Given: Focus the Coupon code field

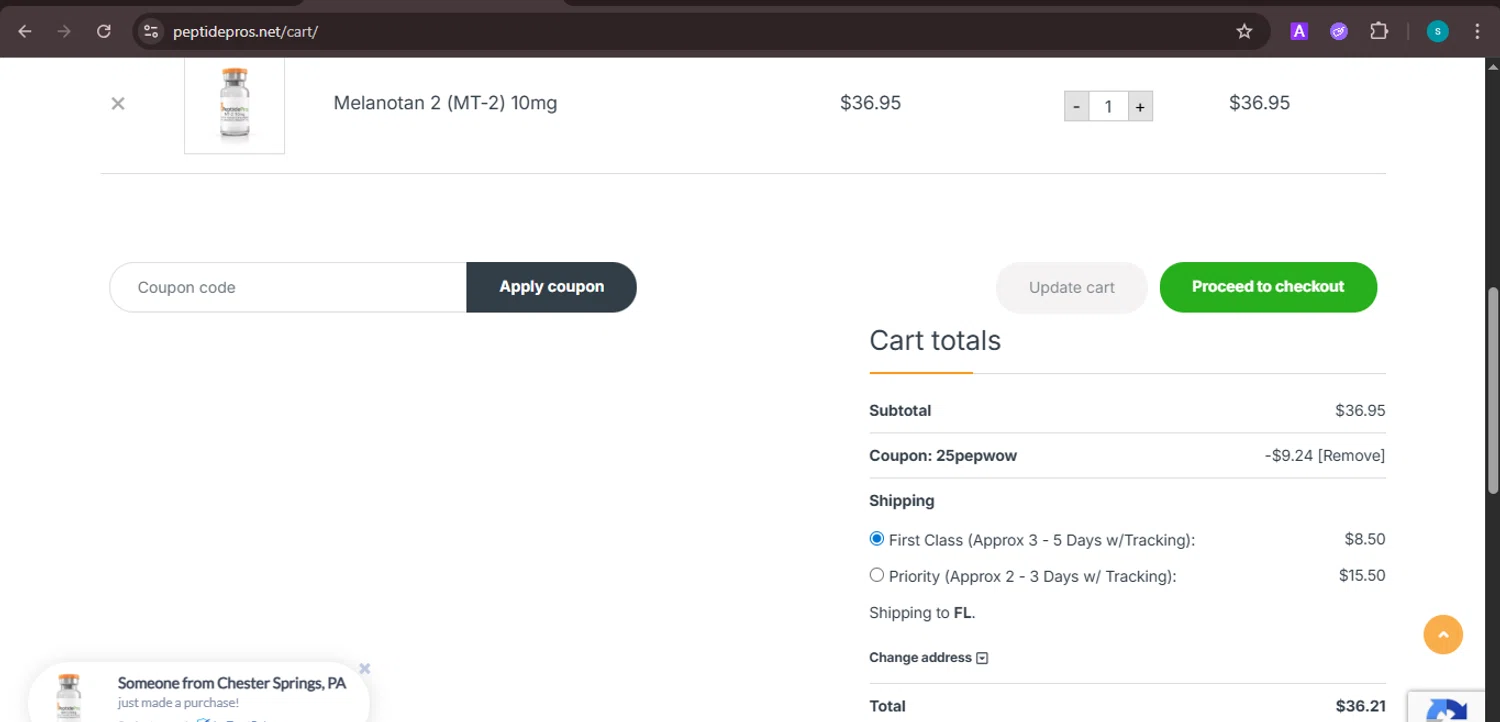Looking at the screenshot, I should pyautogui.click(x=288, y=287).
